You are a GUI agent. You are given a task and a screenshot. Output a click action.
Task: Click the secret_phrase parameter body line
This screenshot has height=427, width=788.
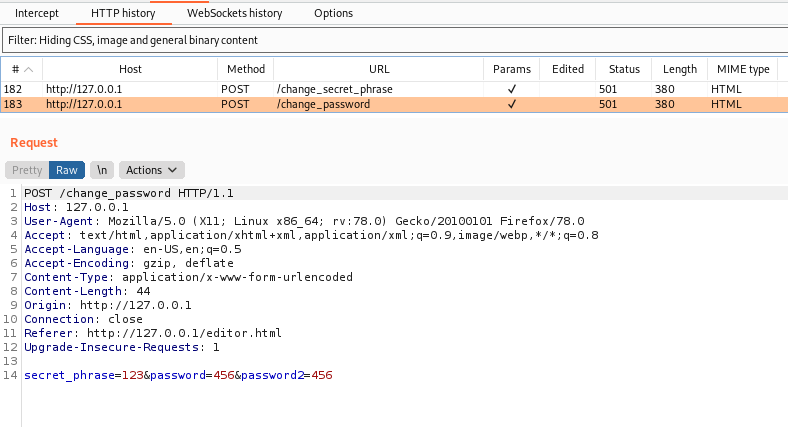[x=178, y=375]
